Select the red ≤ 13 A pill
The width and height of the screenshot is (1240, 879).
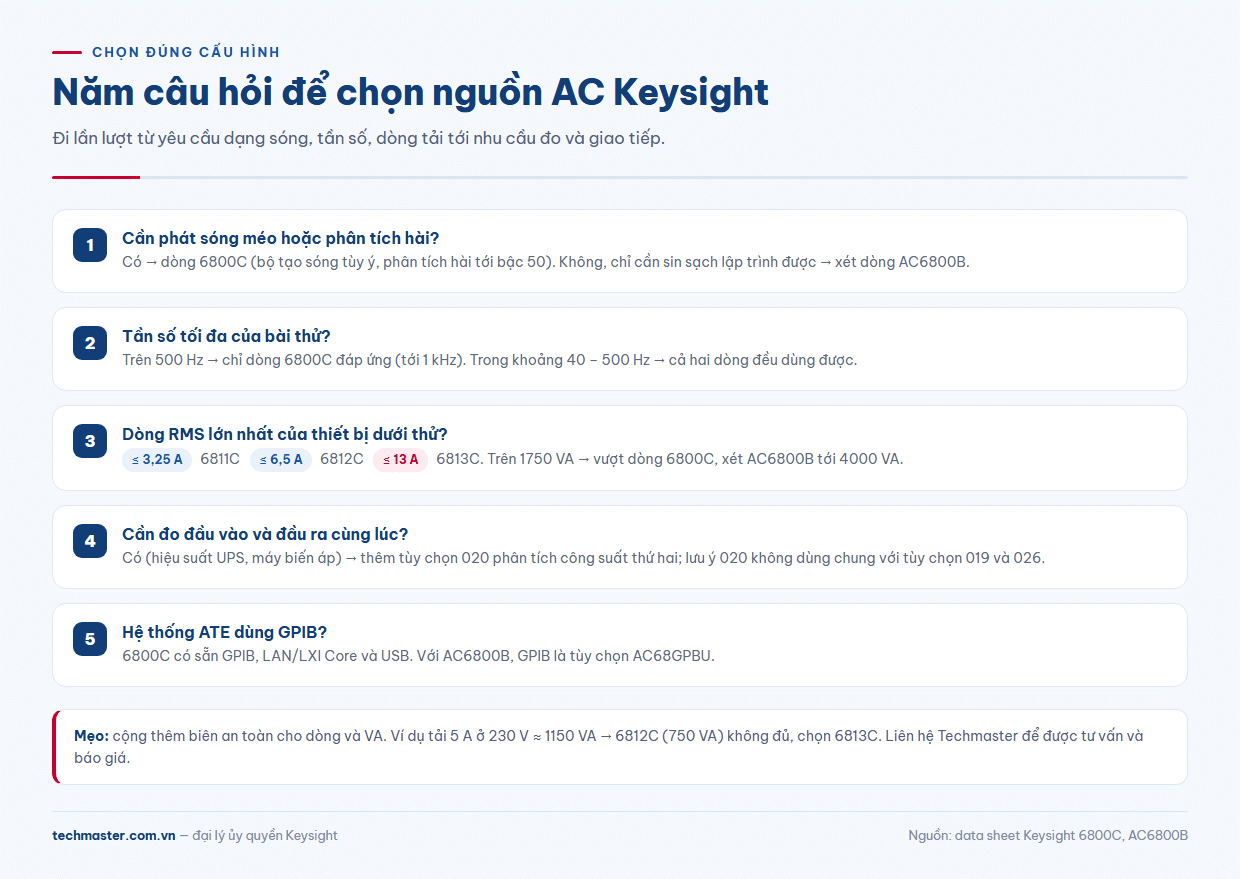pyautogui.click(x=400, y=460)
